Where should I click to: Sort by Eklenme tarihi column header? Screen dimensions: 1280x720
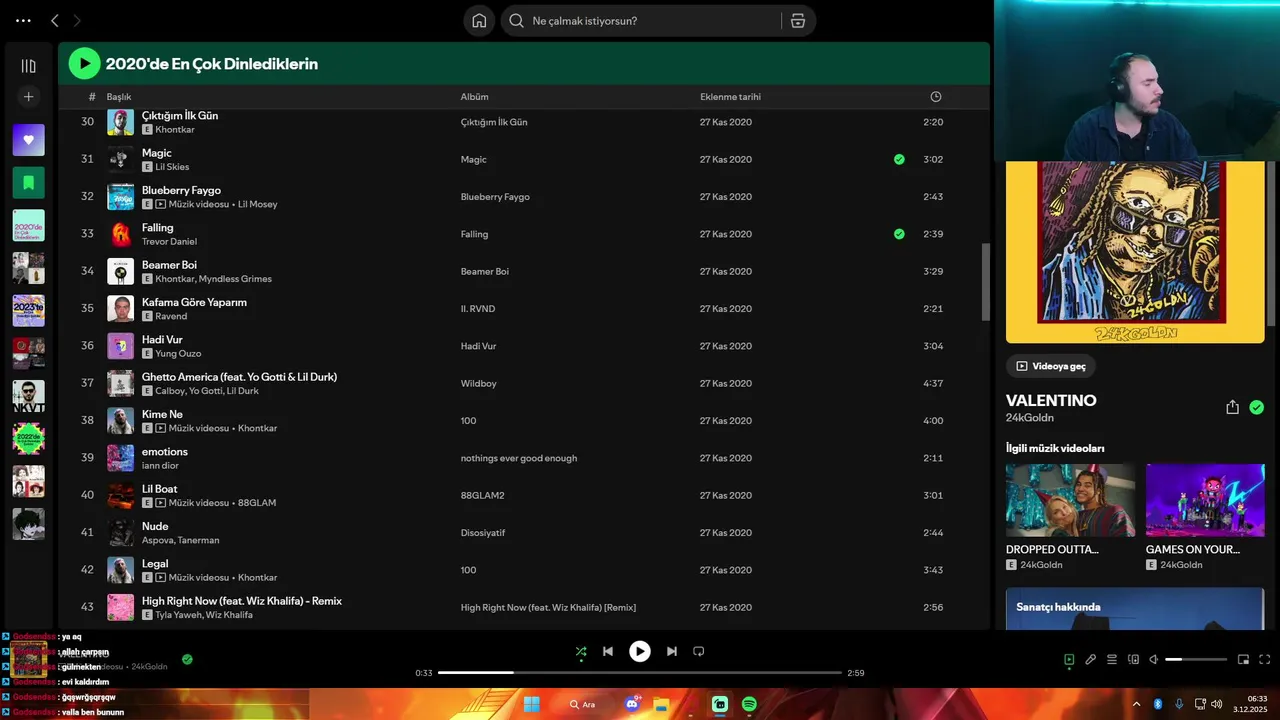(x=730, y=97)
